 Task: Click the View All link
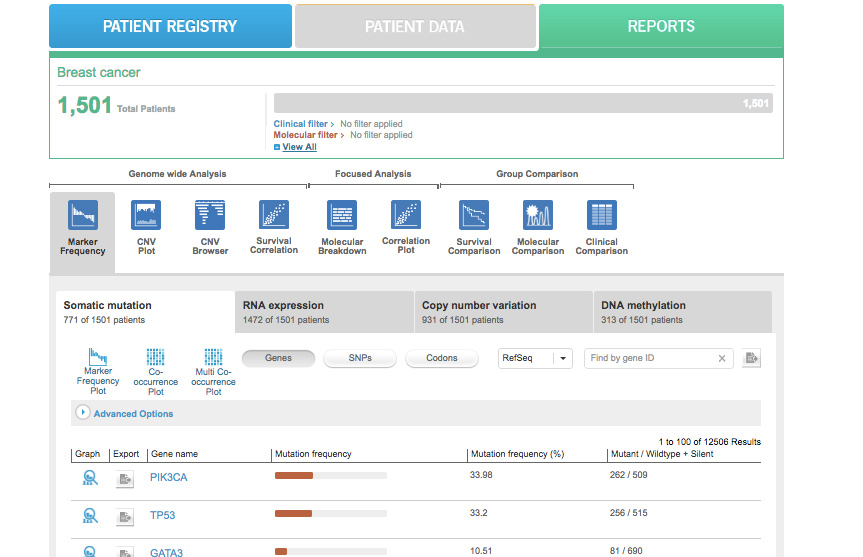coord(298,147)
